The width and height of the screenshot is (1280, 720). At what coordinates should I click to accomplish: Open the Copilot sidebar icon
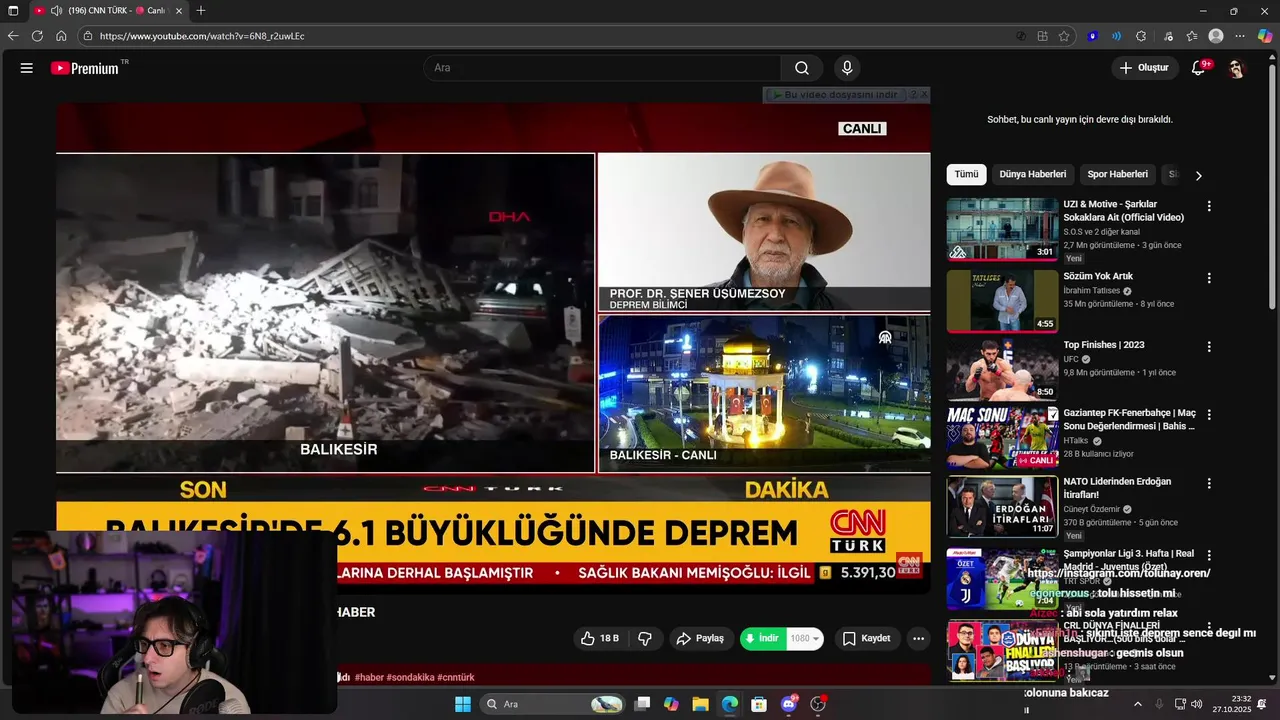(1265, 36)
